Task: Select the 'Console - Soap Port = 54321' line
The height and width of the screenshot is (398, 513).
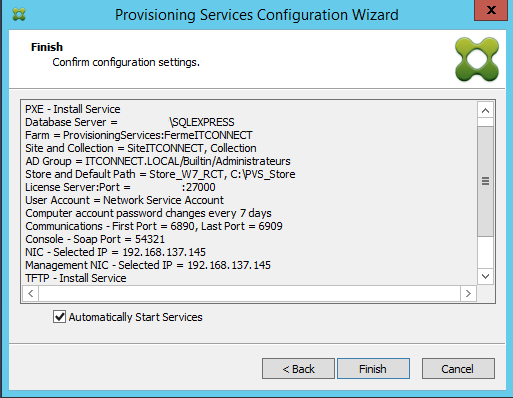Action: pyautogui.click(x=95, y=239)
